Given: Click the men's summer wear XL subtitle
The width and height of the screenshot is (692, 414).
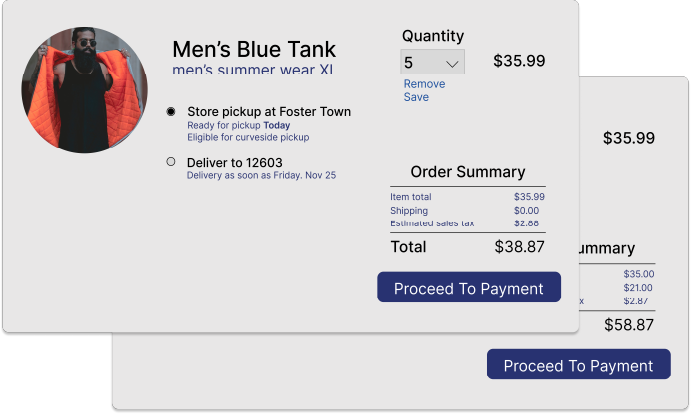Looking at the screenshot, I should [253, 70].
